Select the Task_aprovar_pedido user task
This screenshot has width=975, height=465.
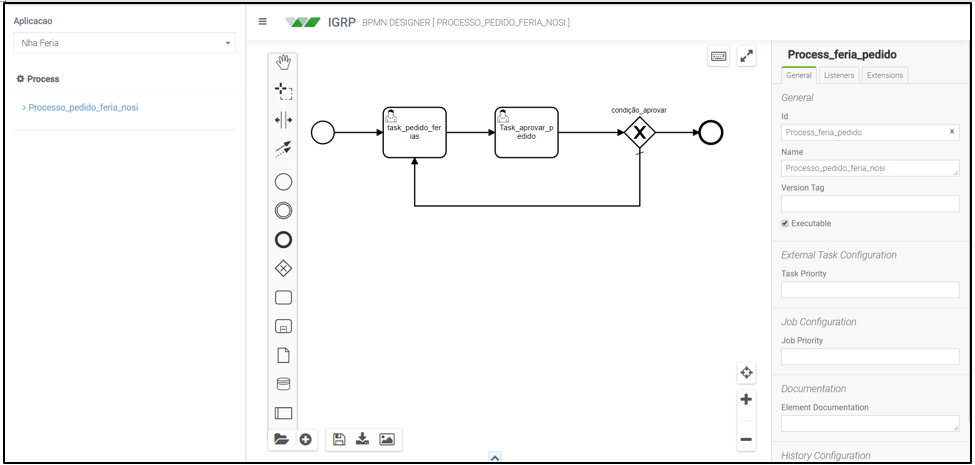coord(526,132)
